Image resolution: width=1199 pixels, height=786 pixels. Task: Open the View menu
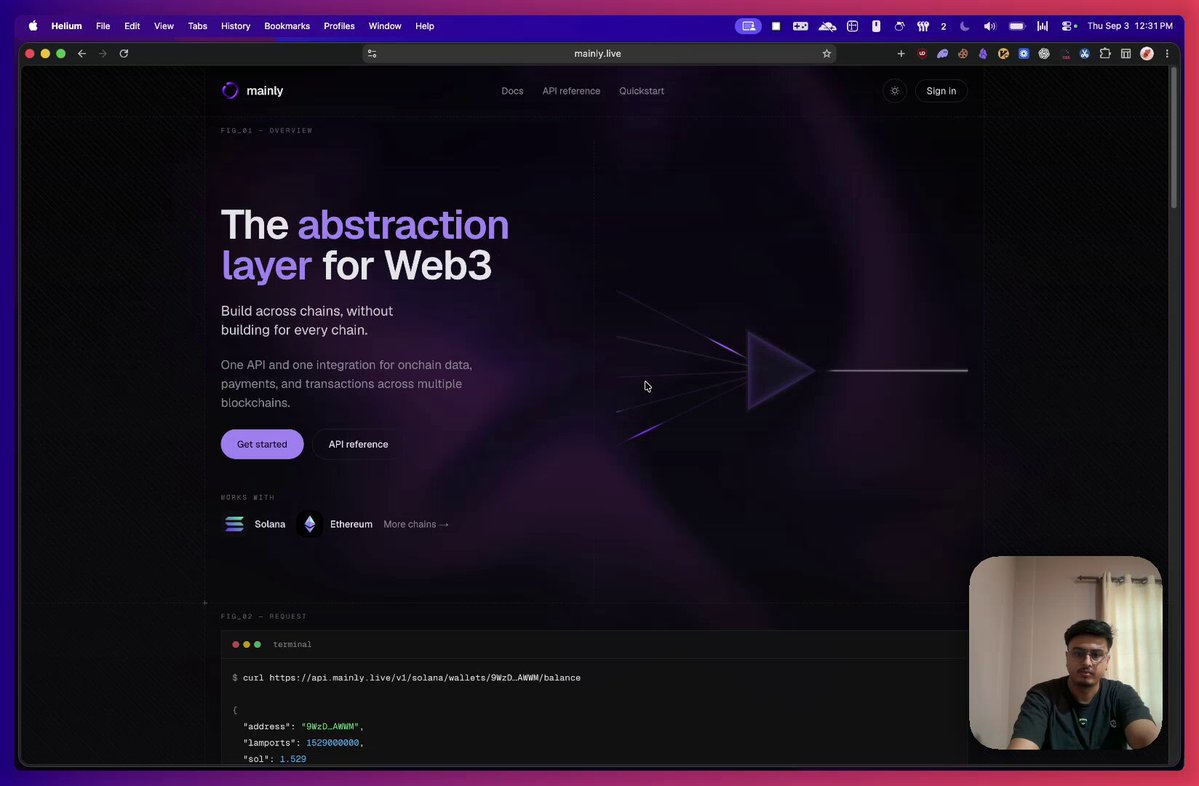[164, 26]
